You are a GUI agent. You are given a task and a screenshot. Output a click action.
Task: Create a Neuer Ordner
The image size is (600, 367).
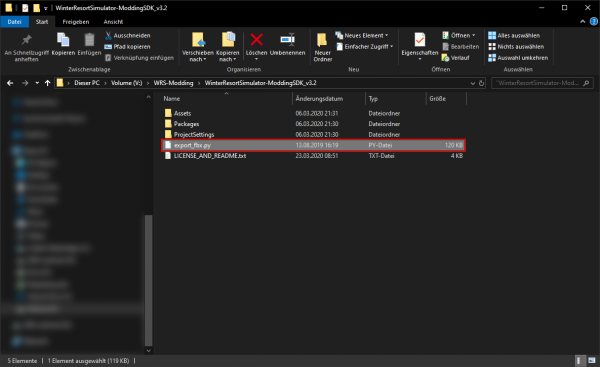coord(323,47)
